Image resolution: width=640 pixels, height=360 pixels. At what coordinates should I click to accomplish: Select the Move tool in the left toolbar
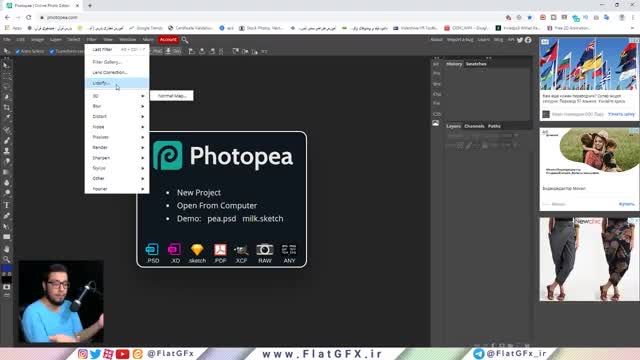coord(7,65)
